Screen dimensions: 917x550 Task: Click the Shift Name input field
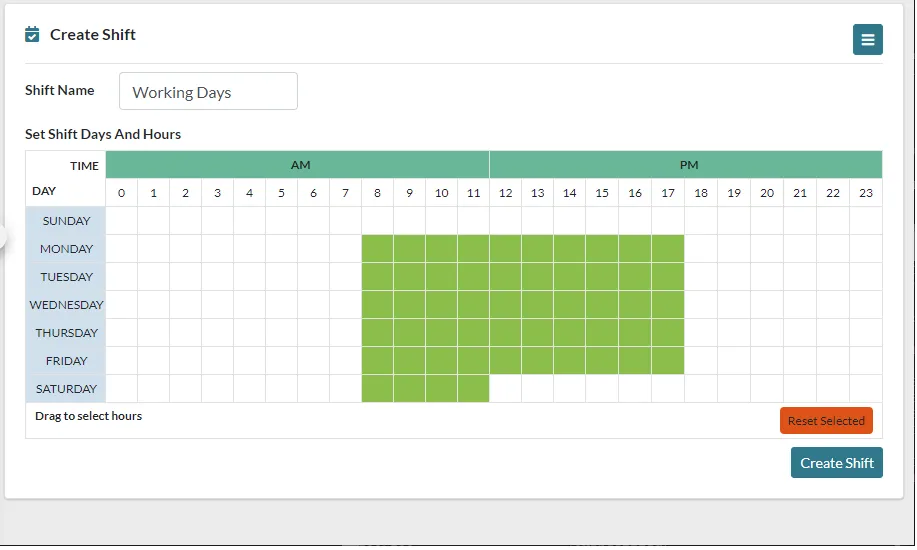tap(208, 91)
